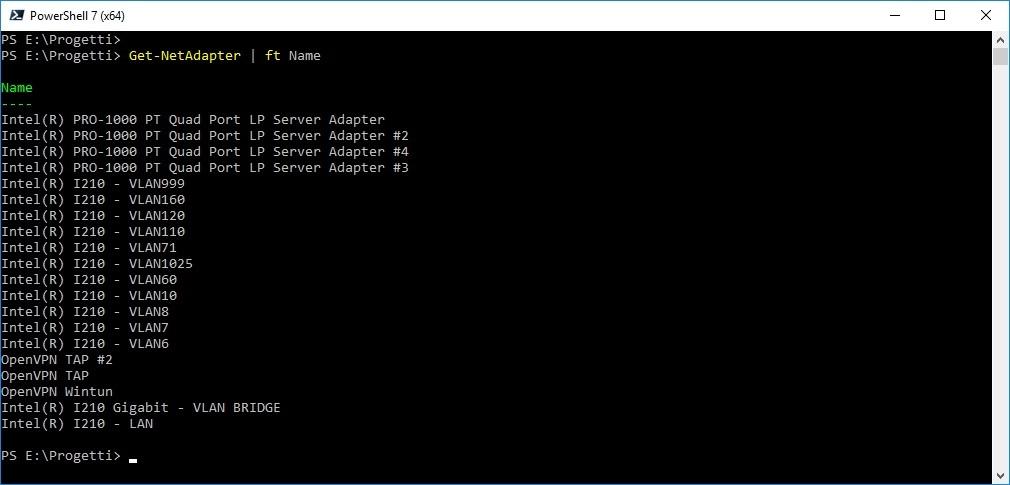Click the vertical scrollbar thumb
This screenshot has height=485, width=1010.
1000,55
